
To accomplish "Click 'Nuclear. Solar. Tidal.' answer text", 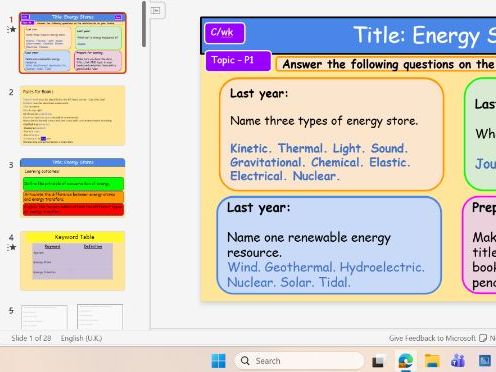I will [x=289, y=283].
